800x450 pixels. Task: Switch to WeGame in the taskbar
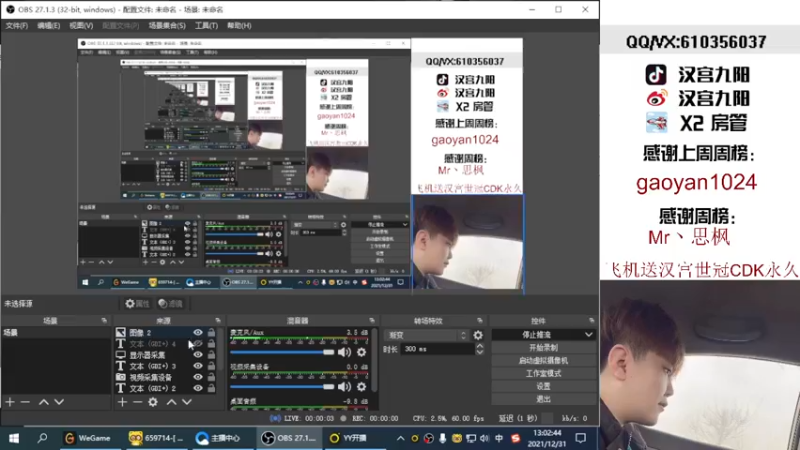click(87, 438)
